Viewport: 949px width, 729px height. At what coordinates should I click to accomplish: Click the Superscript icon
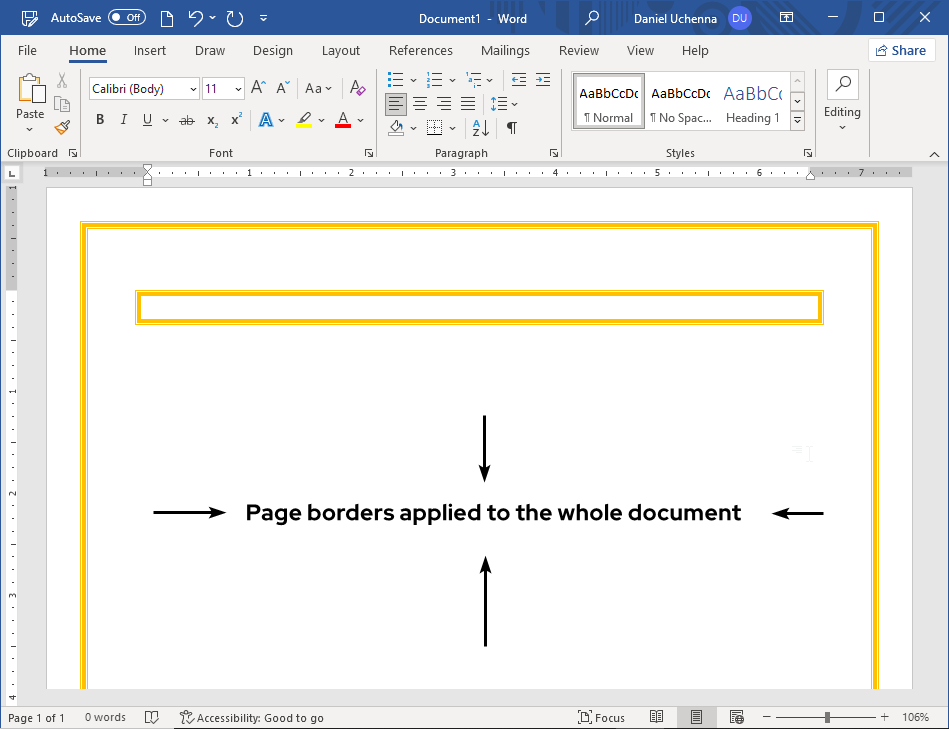point(235,119)
